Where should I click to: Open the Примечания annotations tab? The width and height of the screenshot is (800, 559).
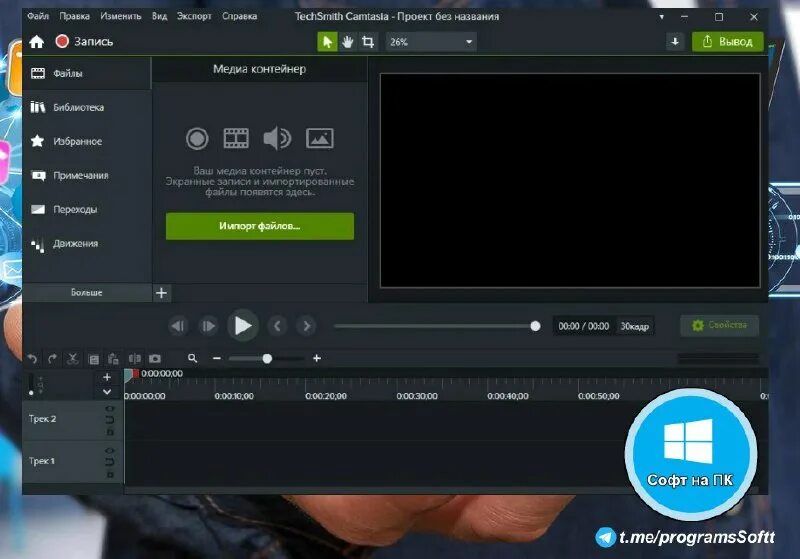[x=87, y=175]
